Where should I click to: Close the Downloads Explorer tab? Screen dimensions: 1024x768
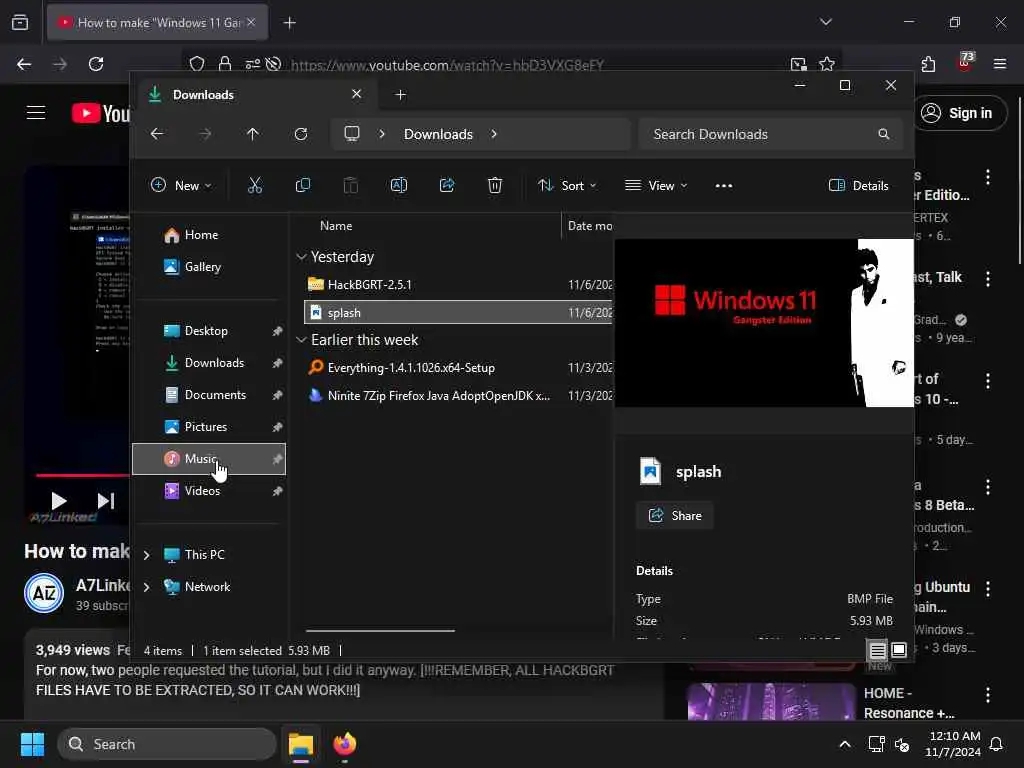click(x=357, y=94)
